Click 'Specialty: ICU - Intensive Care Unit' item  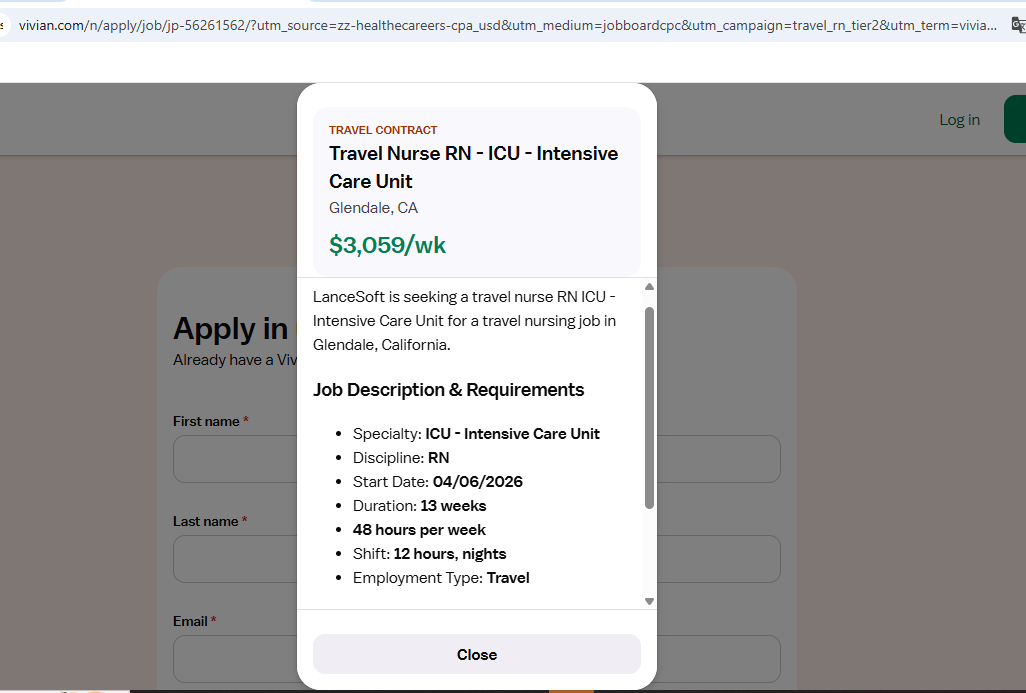click(x=476, y=434)
